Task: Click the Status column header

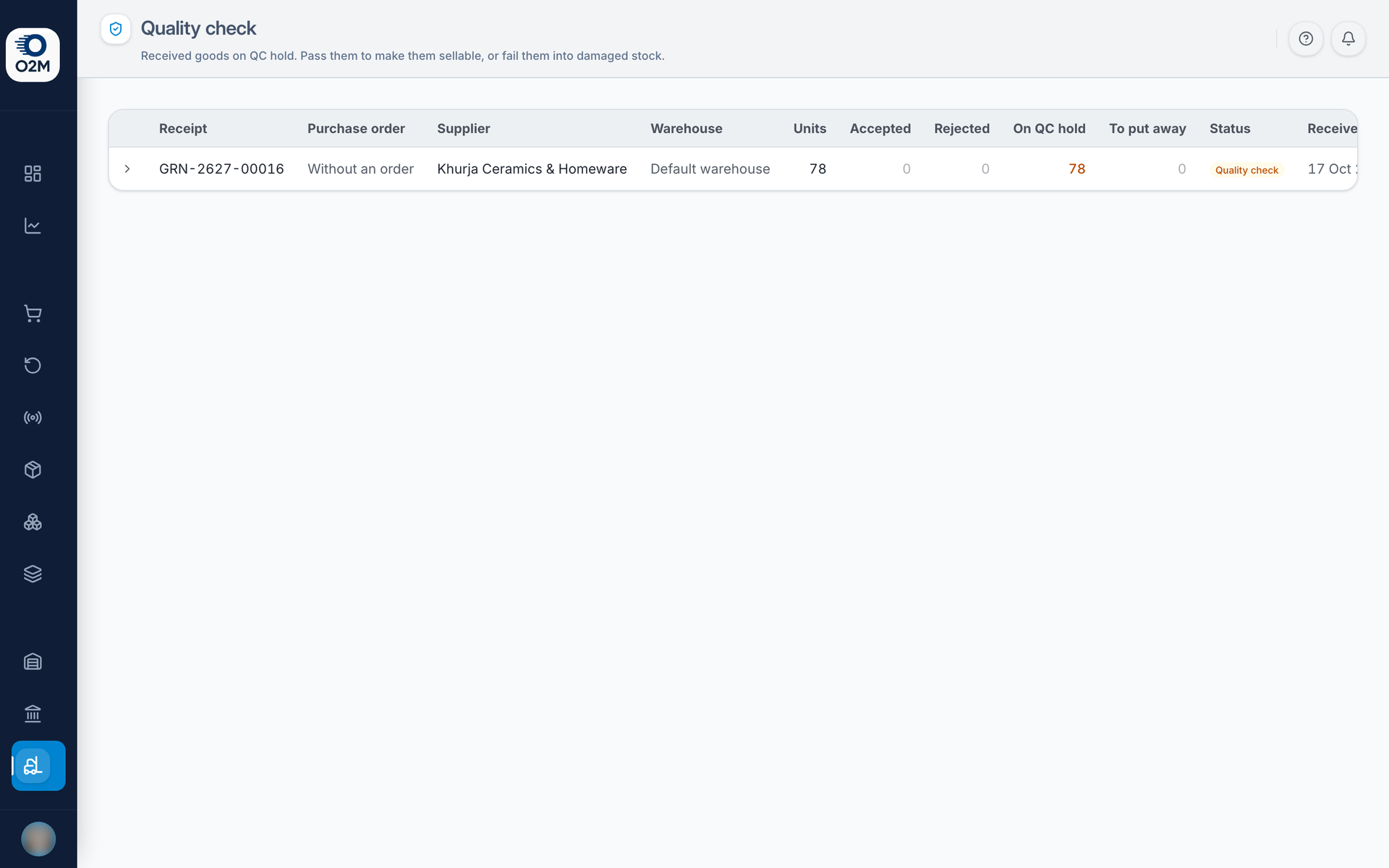Action: [1230, 128]
